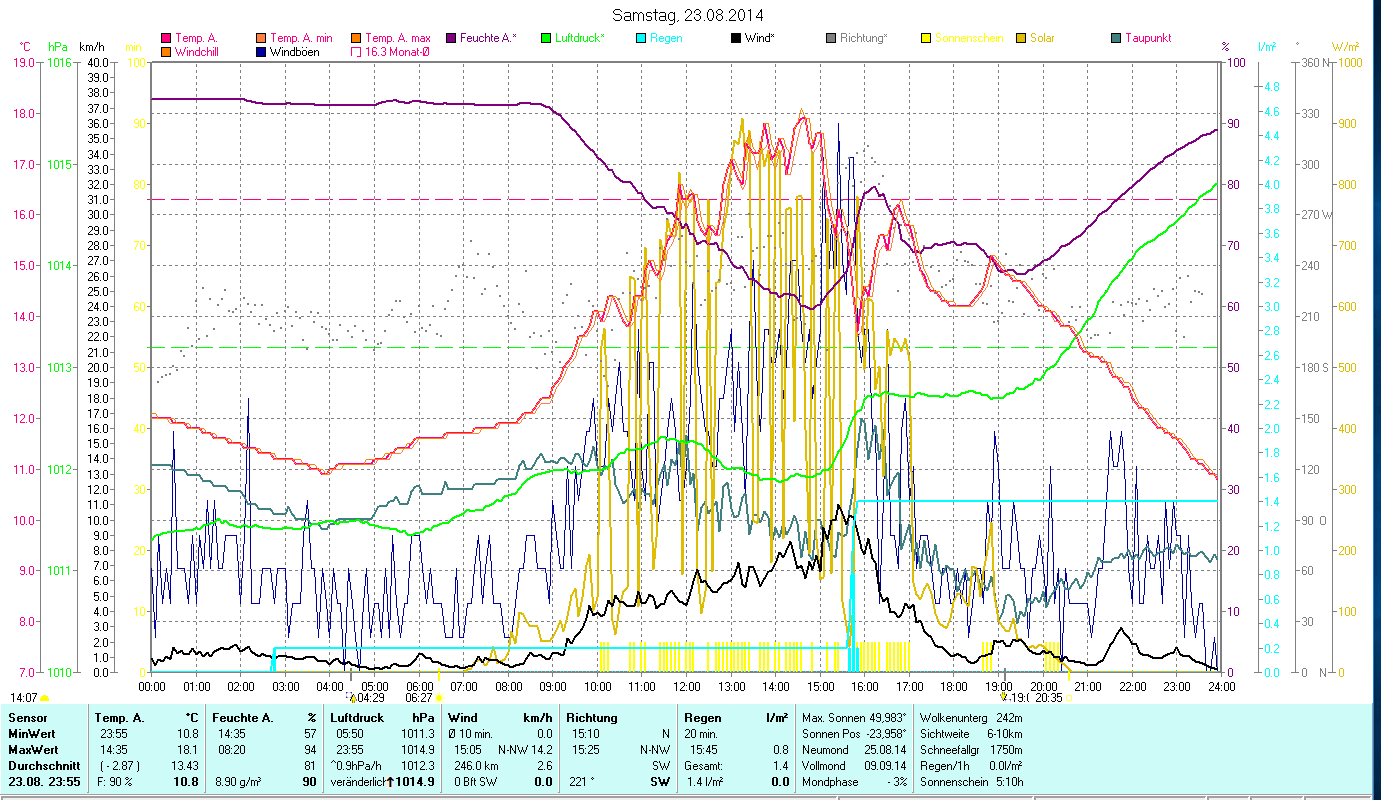Click the current pressure value 1014.9
1381x800 pixels.
coord(417,782)
